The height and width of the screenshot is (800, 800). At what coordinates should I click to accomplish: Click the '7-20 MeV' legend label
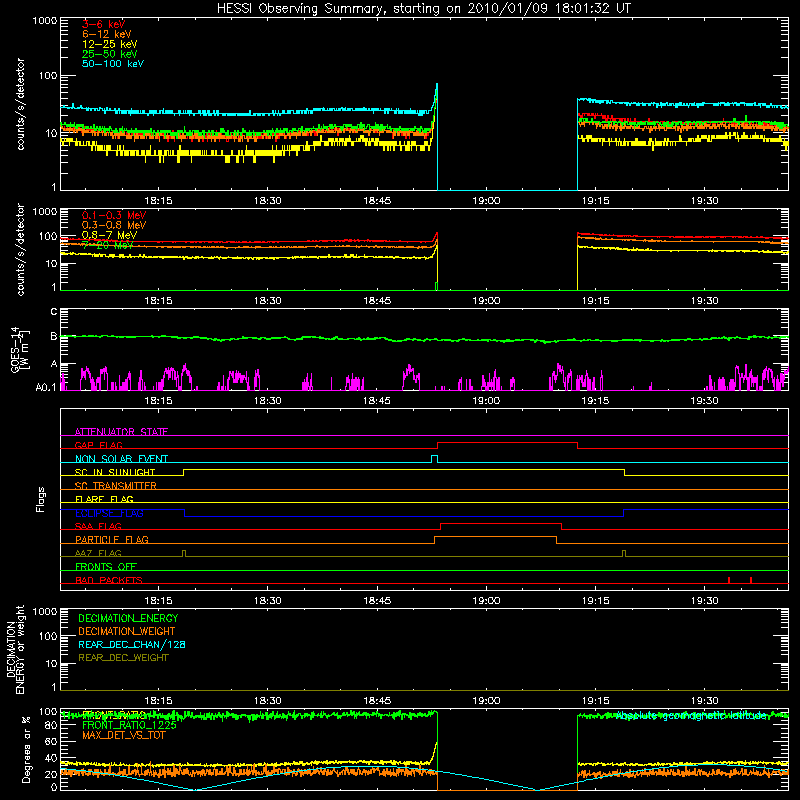[x=107, y=245]
